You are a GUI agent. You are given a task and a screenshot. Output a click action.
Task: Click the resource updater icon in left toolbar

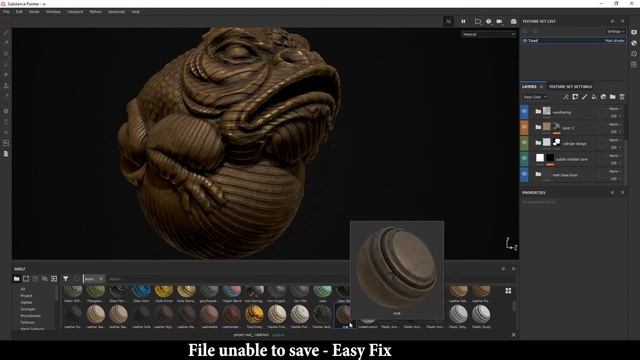(6, 143)
